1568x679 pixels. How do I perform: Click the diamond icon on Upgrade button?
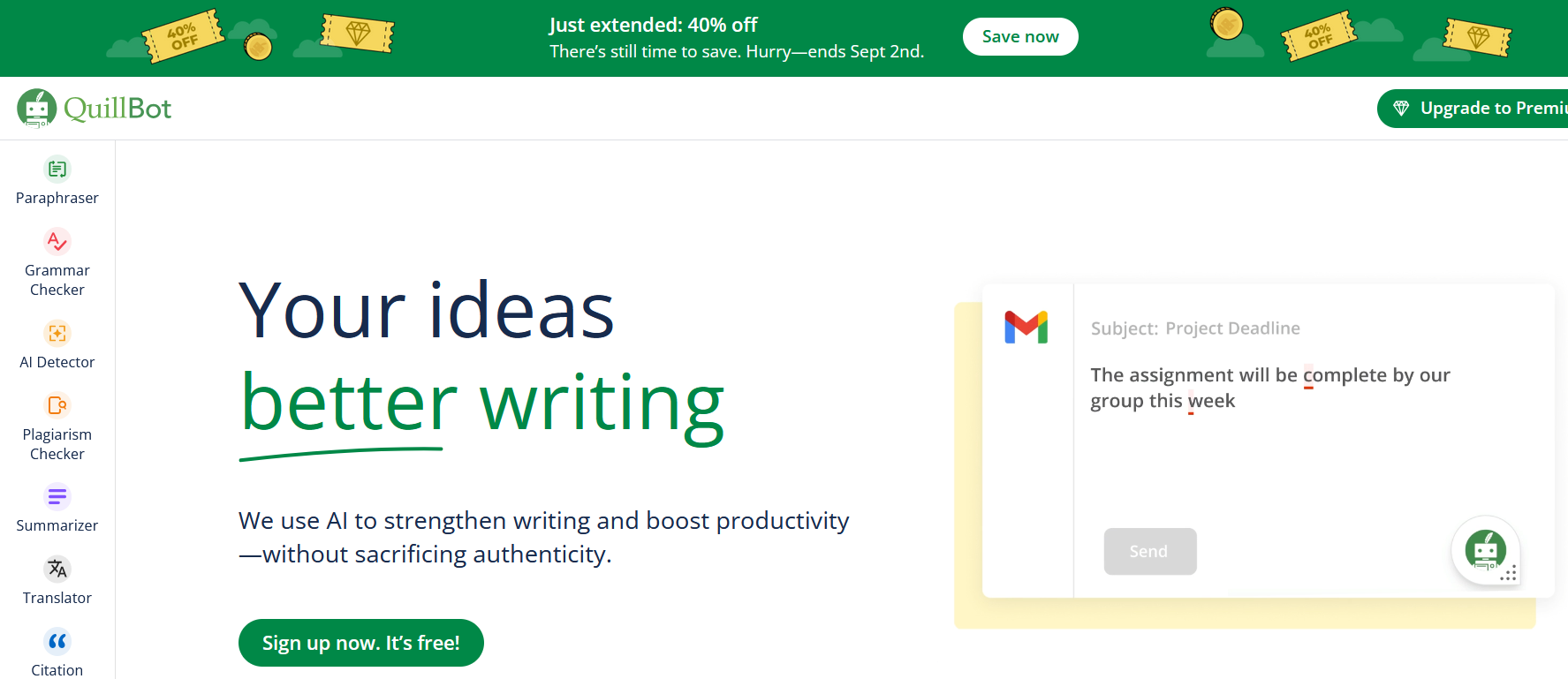point(1401,109)
